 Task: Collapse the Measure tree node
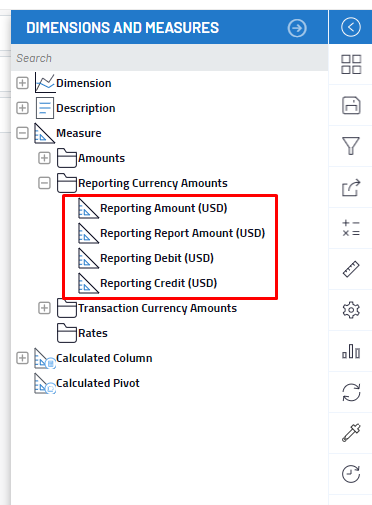pyautogui.click(x=22, y=133)
